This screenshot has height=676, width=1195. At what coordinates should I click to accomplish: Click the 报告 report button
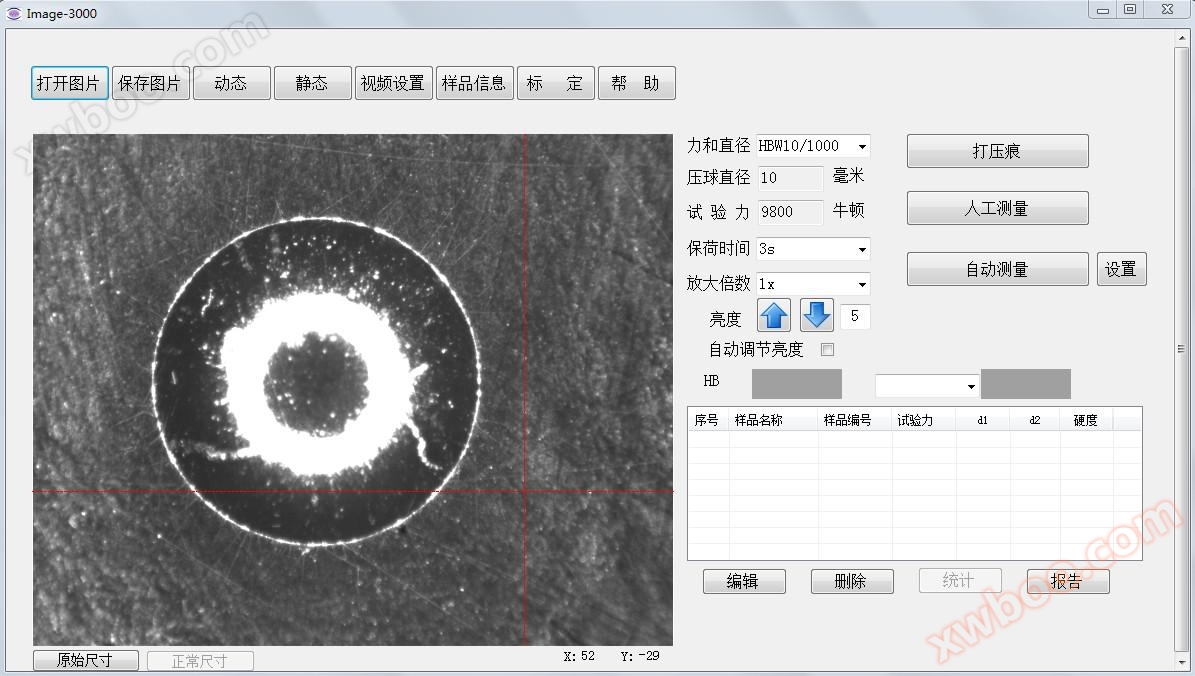tap(1067, 581)
